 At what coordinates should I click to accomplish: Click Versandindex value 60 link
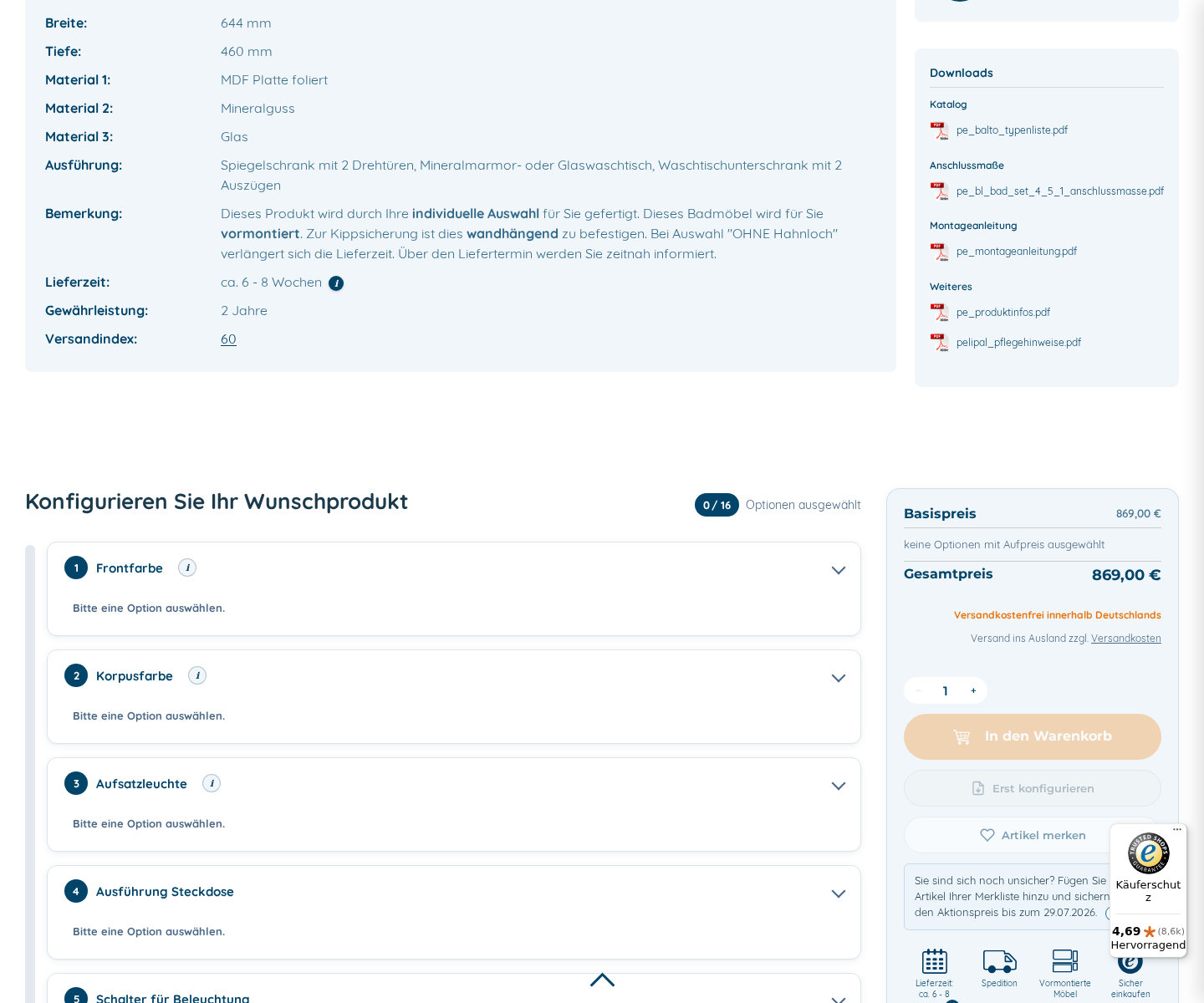coord(228,339)
